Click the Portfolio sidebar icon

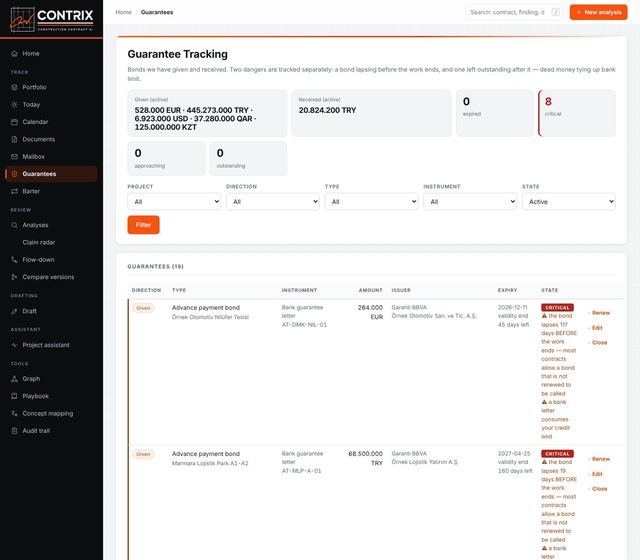(x=14, y=87)
